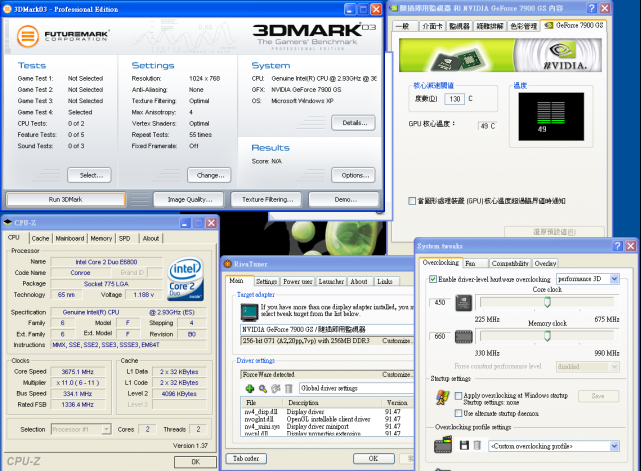Click Select... under Tests in 3DMark03
This screenshot has height=471, width=641.
tap(90, 175)
